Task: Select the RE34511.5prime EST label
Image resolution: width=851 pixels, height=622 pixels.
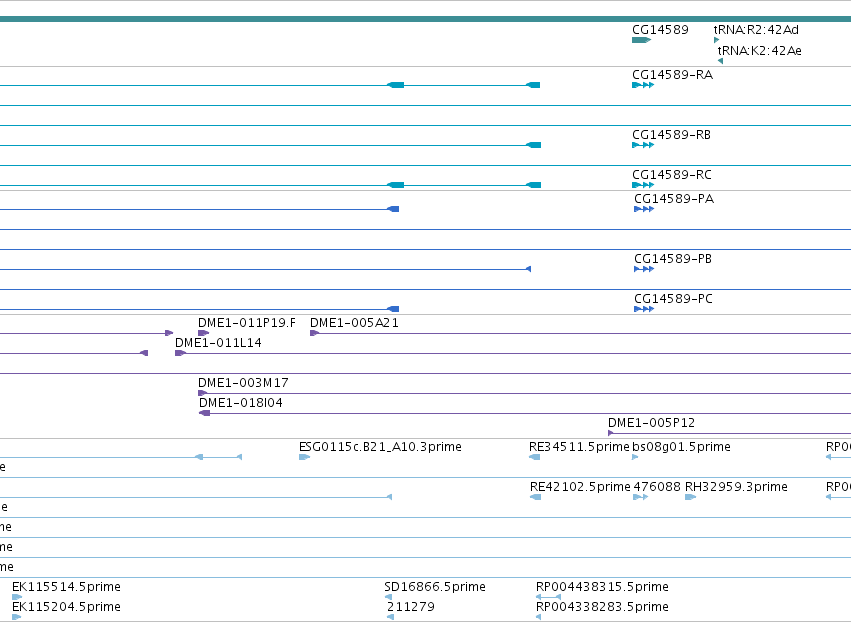Action: [579, 447]
